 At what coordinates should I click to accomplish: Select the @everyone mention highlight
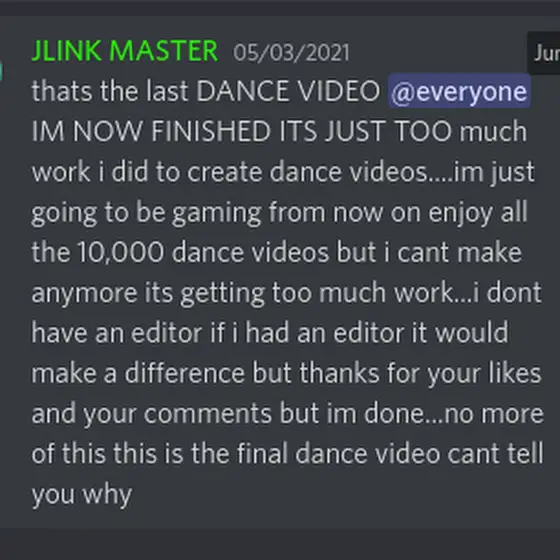pos(459,91)
